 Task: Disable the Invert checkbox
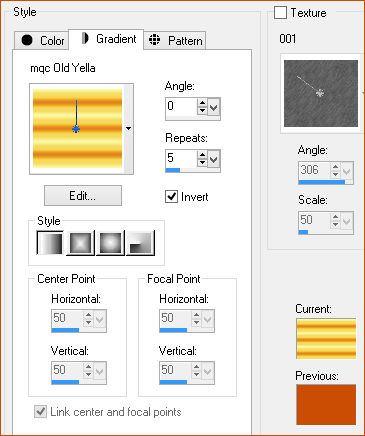coord(171,196)
